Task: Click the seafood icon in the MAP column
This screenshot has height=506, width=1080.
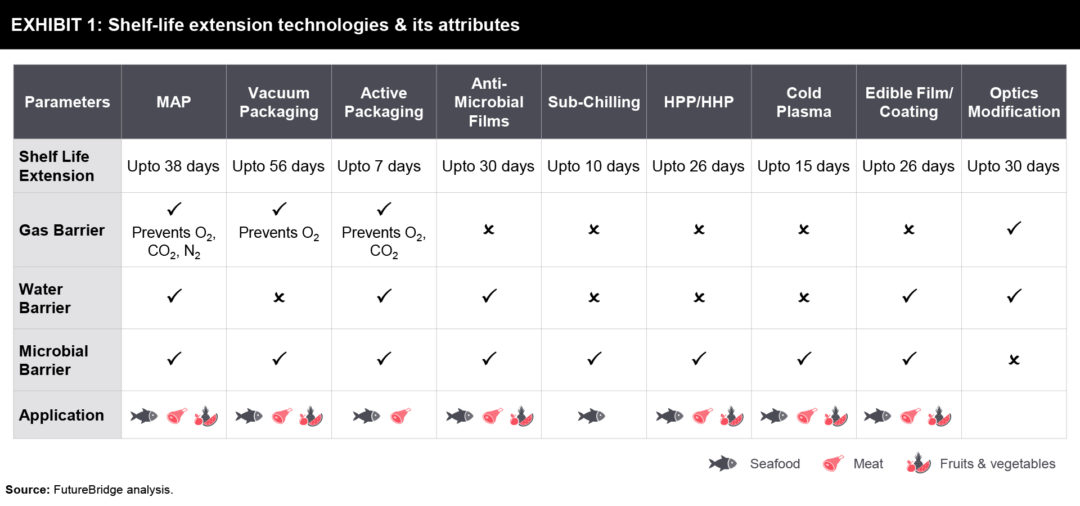Action: point(144,415)
